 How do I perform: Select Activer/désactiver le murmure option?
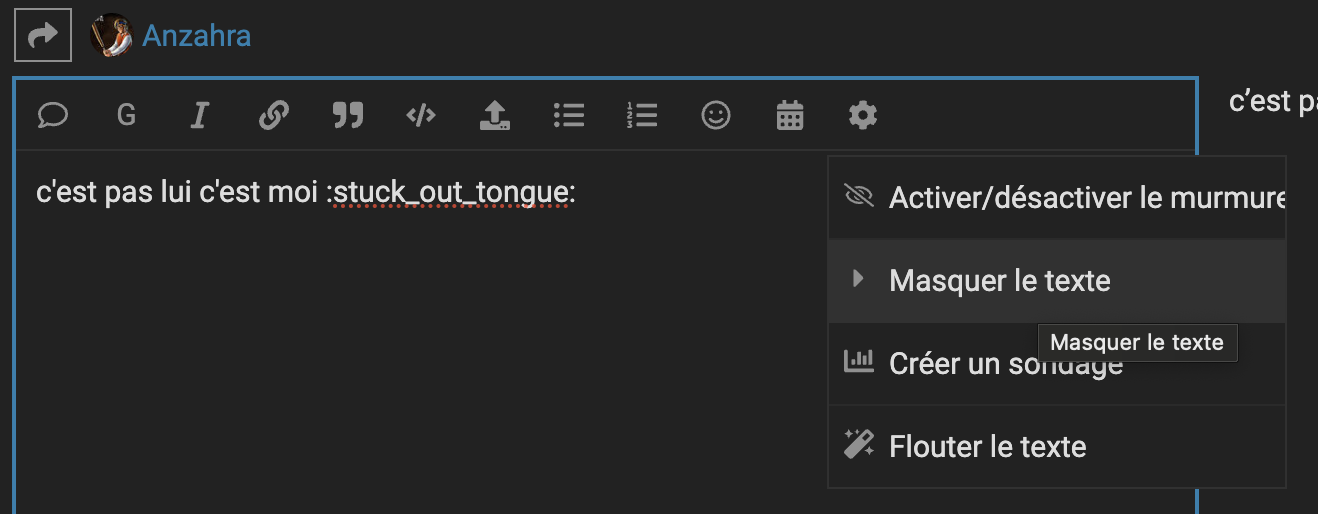pyautogui.click(x=1057, y=197)
